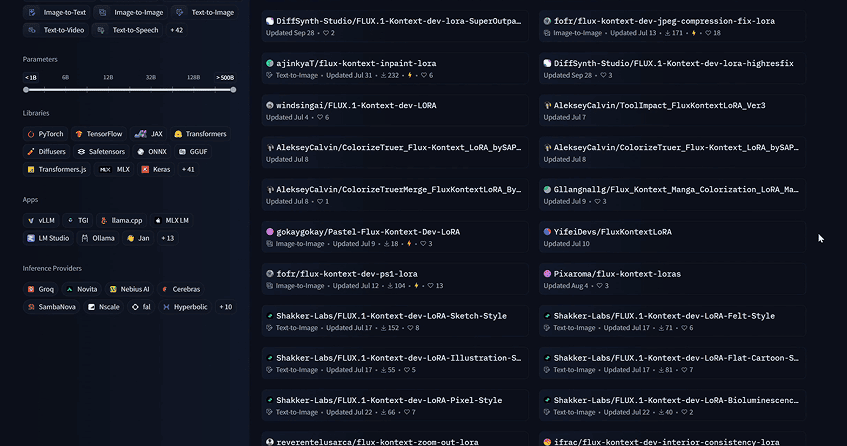
Task: Toggle the GGUF library filter
Action: click(x=193, y=152)
